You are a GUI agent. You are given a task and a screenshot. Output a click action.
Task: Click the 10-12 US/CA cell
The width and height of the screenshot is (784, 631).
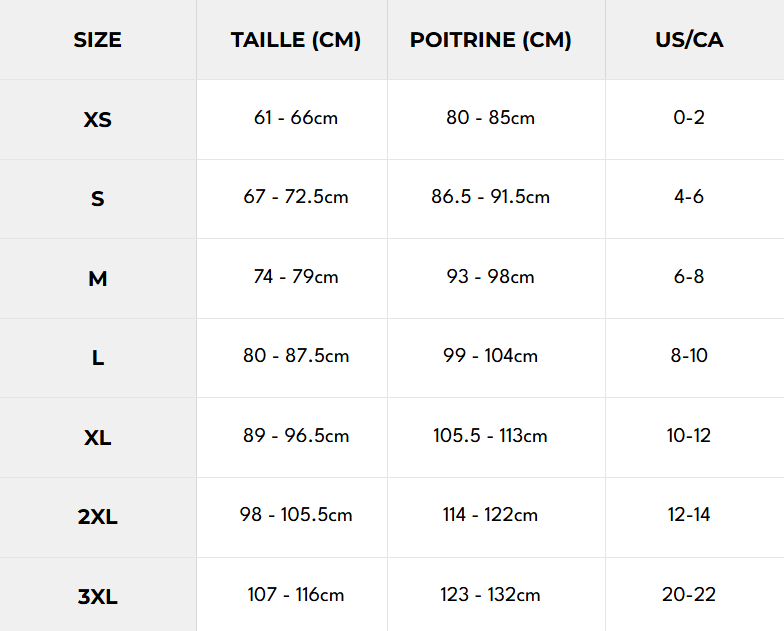coord(689,436)
